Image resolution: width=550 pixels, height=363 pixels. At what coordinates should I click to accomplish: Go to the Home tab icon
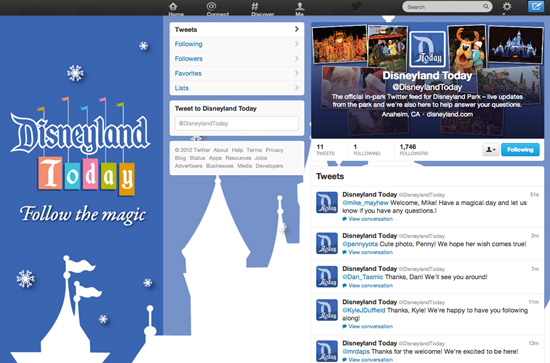pos(173,6)
